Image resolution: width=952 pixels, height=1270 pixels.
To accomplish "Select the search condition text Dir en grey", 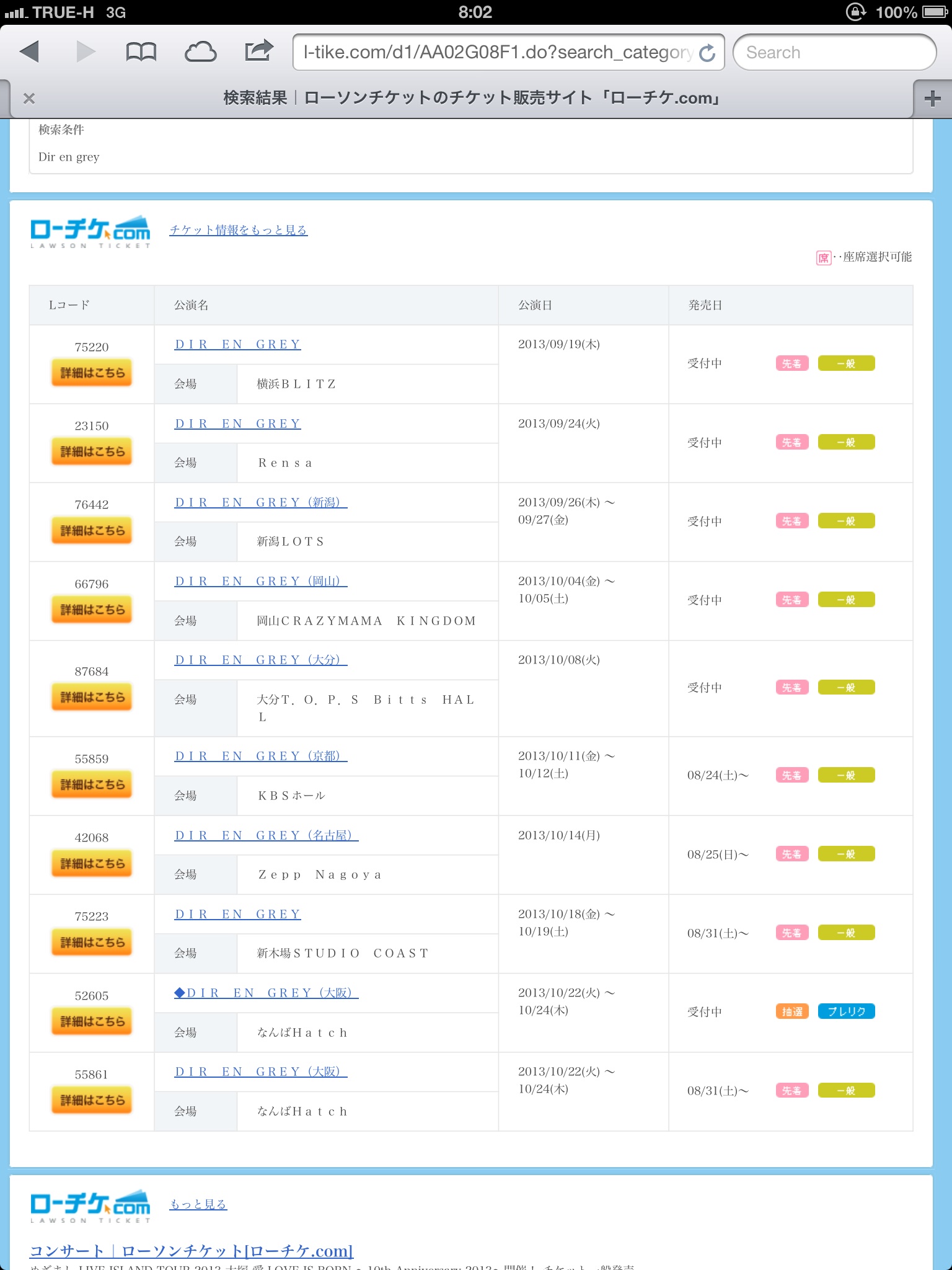I will [x=69, y=157].
